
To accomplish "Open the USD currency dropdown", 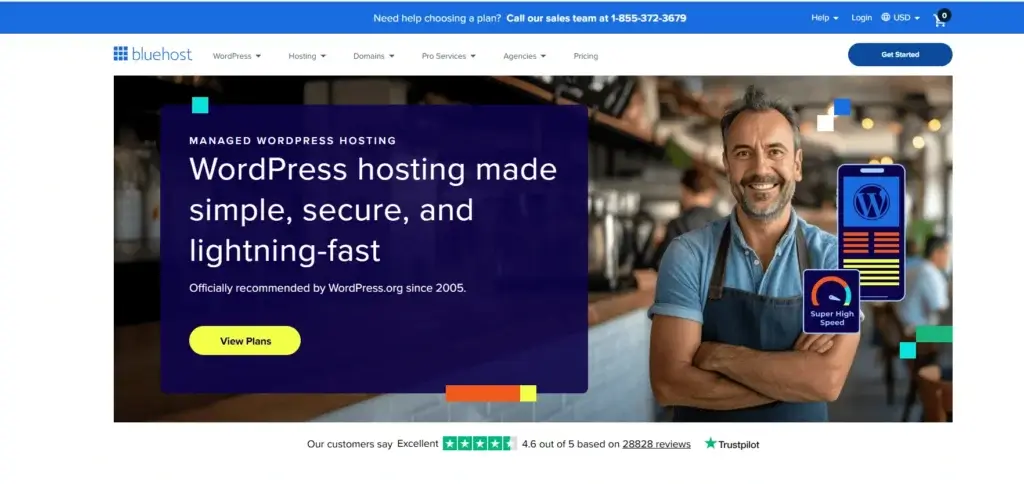I will pyautogui.click(x=906, y=18).
